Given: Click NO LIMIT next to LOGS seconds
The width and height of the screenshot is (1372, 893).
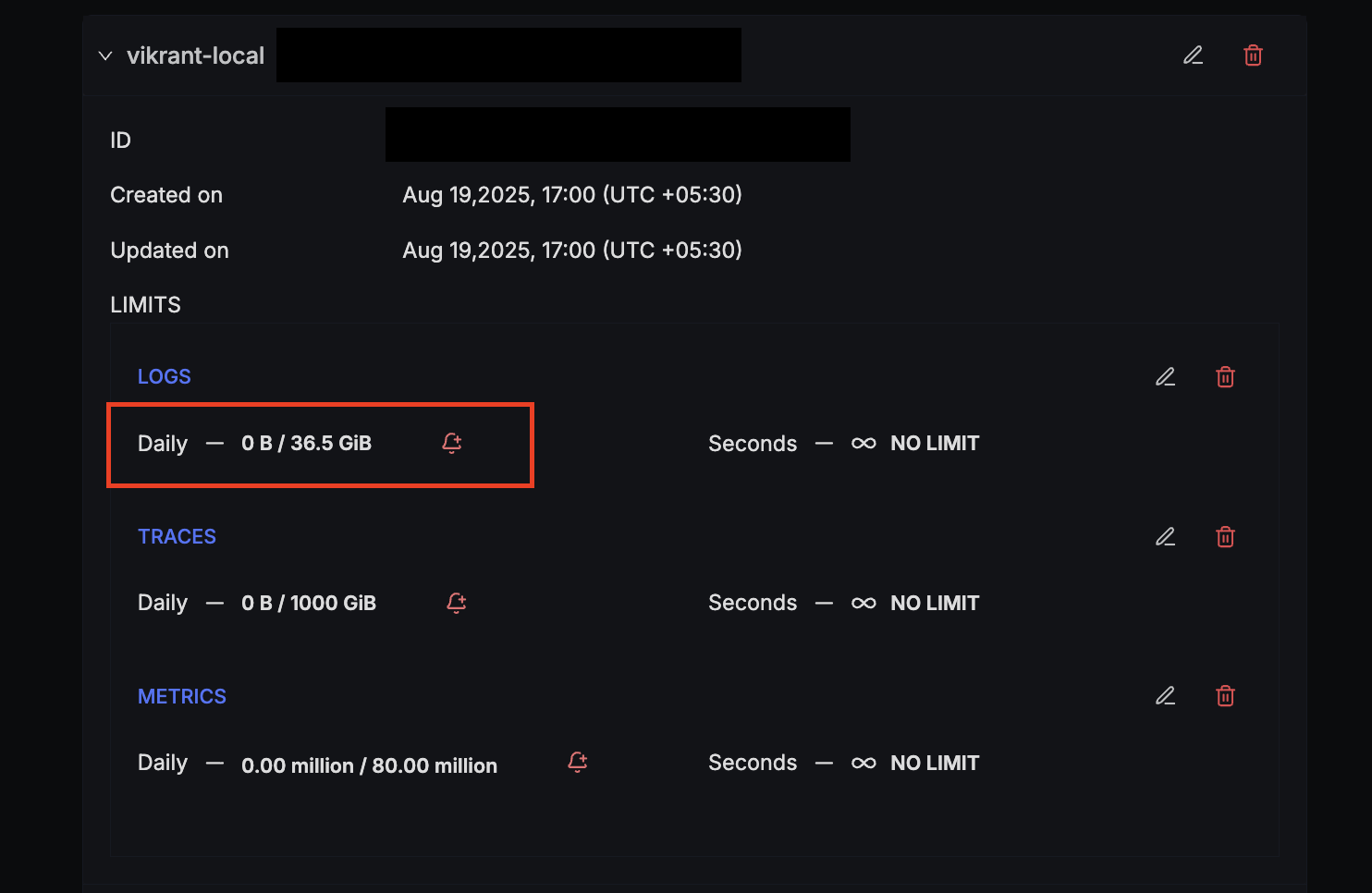Looking at the screenshot, I should pos(935,443).
